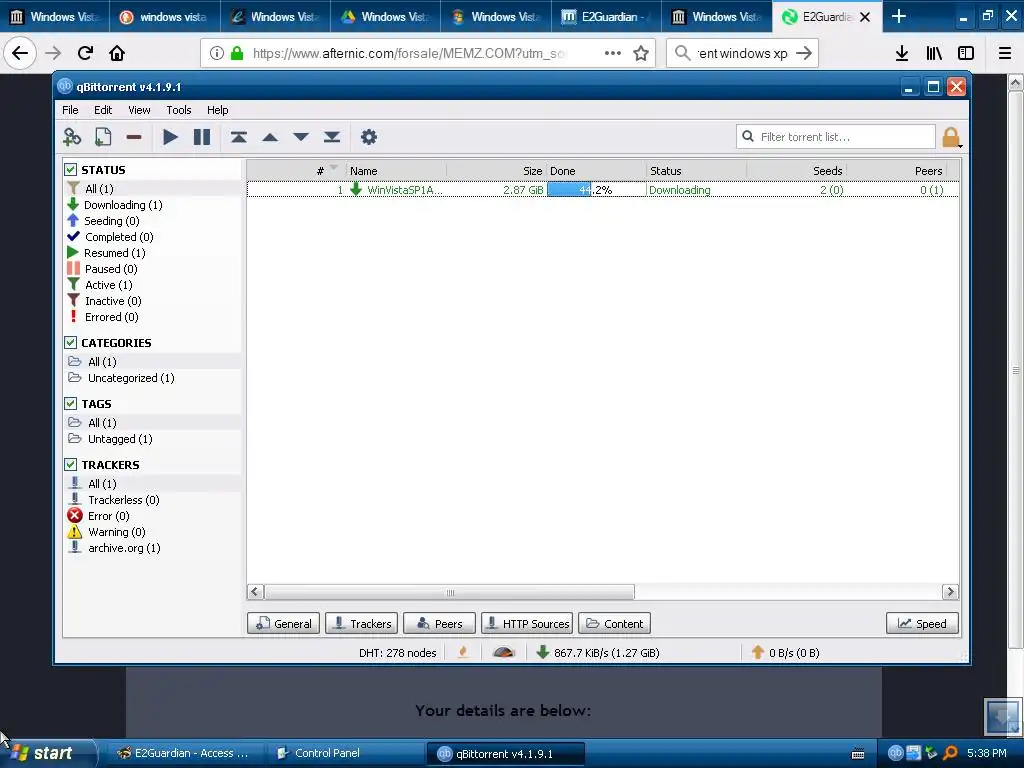Click the red Delete torrent icon
Screen dimensions: 1024x768
click(134, 137)
